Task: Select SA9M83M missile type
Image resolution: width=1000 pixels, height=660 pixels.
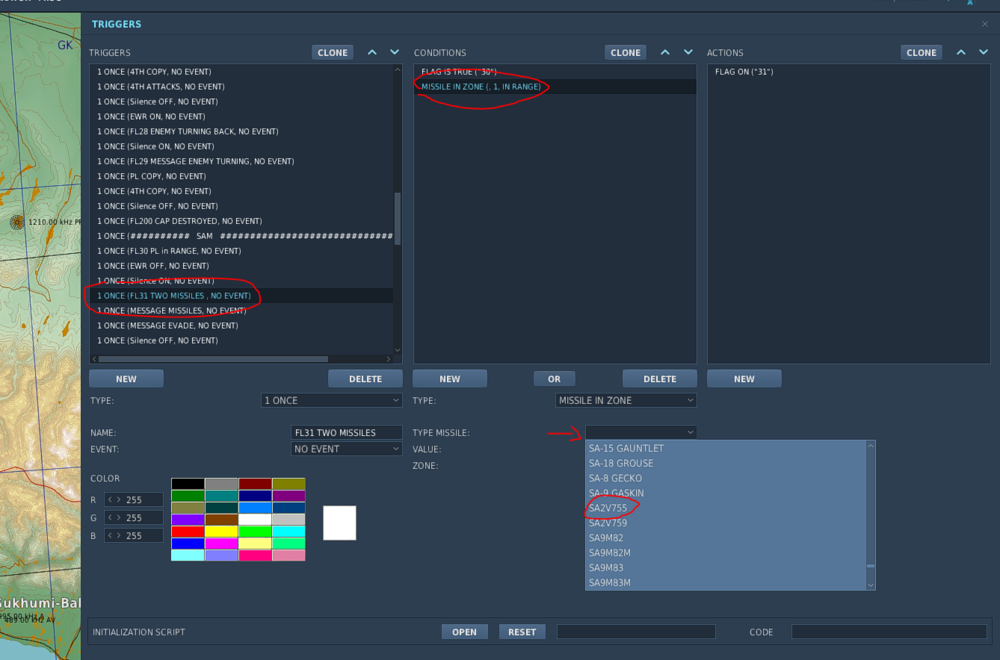Action: 726,583
